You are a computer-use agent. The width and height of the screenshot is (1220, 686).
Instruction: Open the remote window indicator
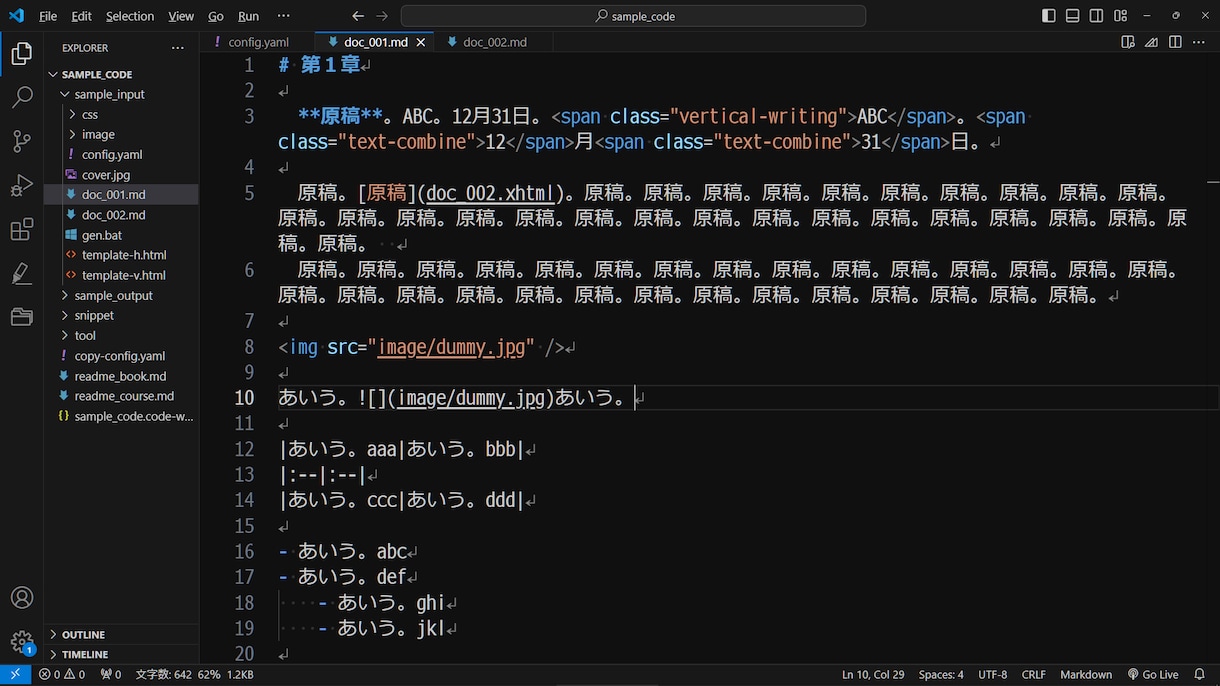click(15, 675)
